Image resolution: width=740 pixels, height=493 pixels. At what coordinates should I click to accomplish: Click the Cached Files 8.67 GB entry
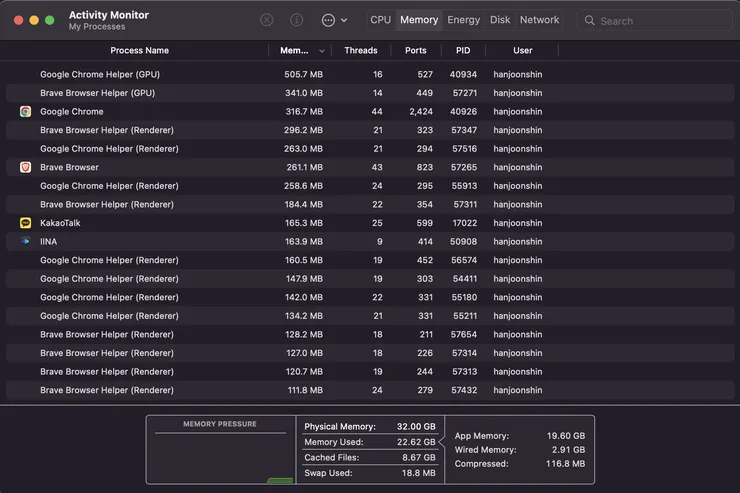point(370,458)
